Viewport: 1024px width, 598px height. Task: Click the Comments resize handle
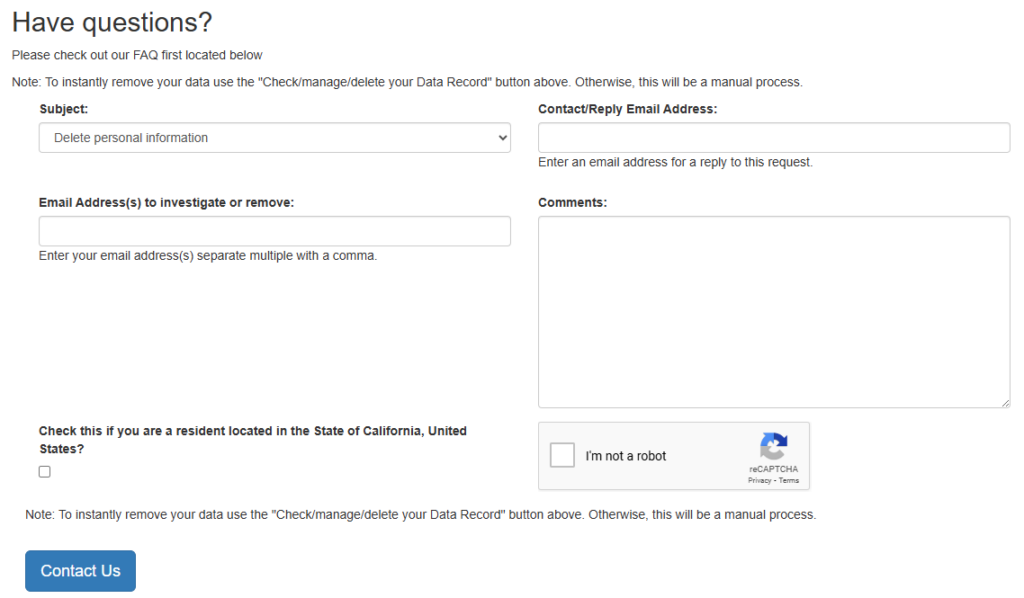tap(1006, 404)
